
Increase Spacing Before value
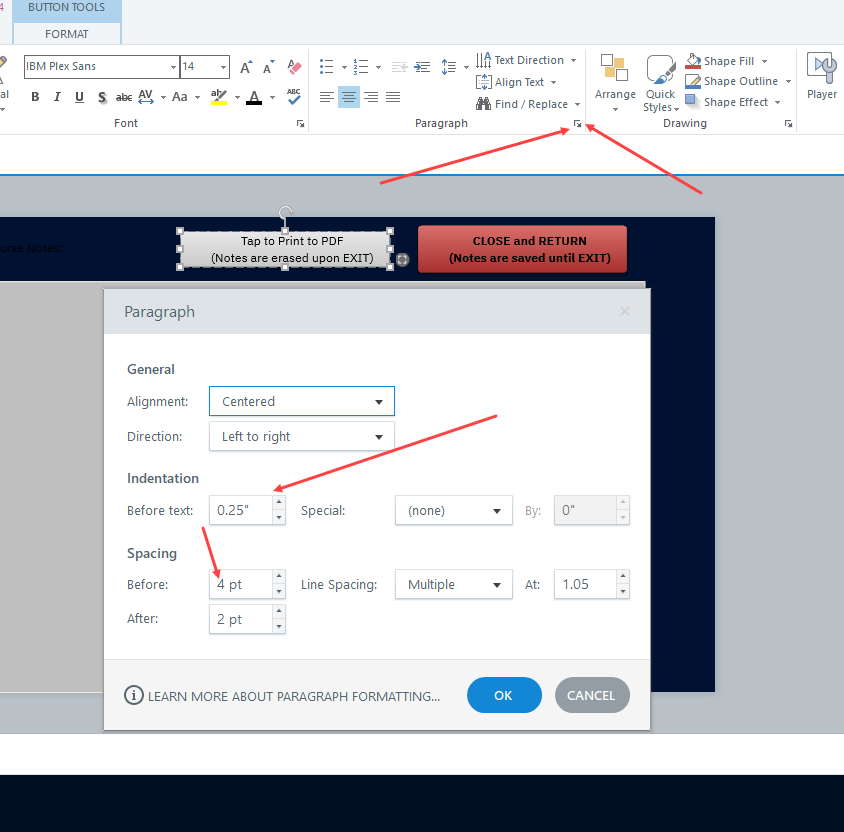(x=279, y=576)
